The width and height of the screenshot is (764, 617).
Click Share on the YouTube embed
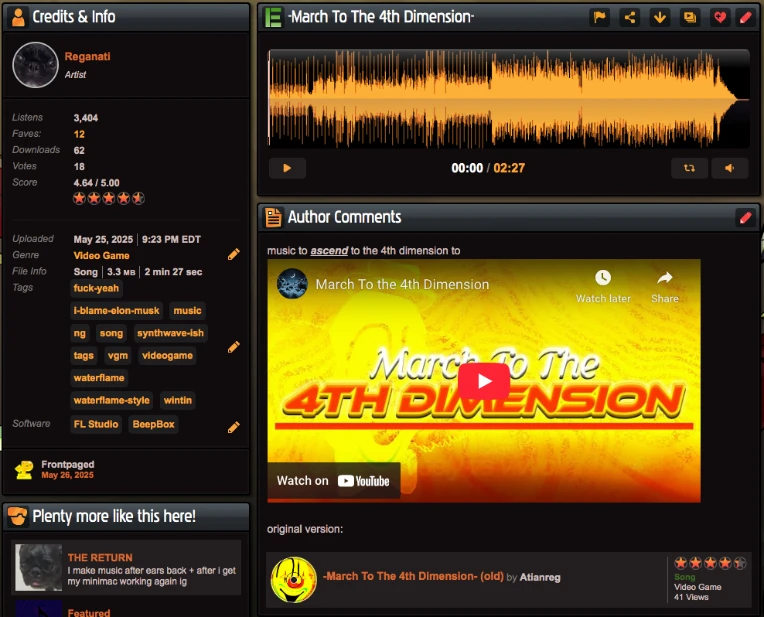click(665, 287)
